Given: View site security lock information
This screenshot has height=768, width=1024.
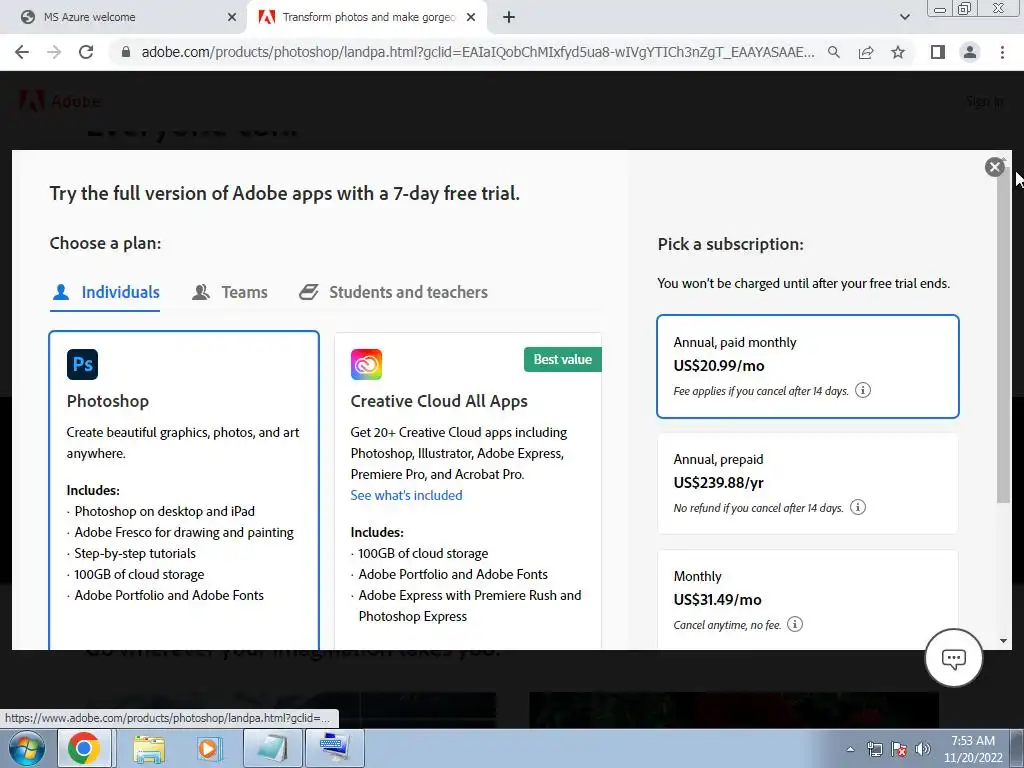Looking at the screenshot, I should (126, 52).
